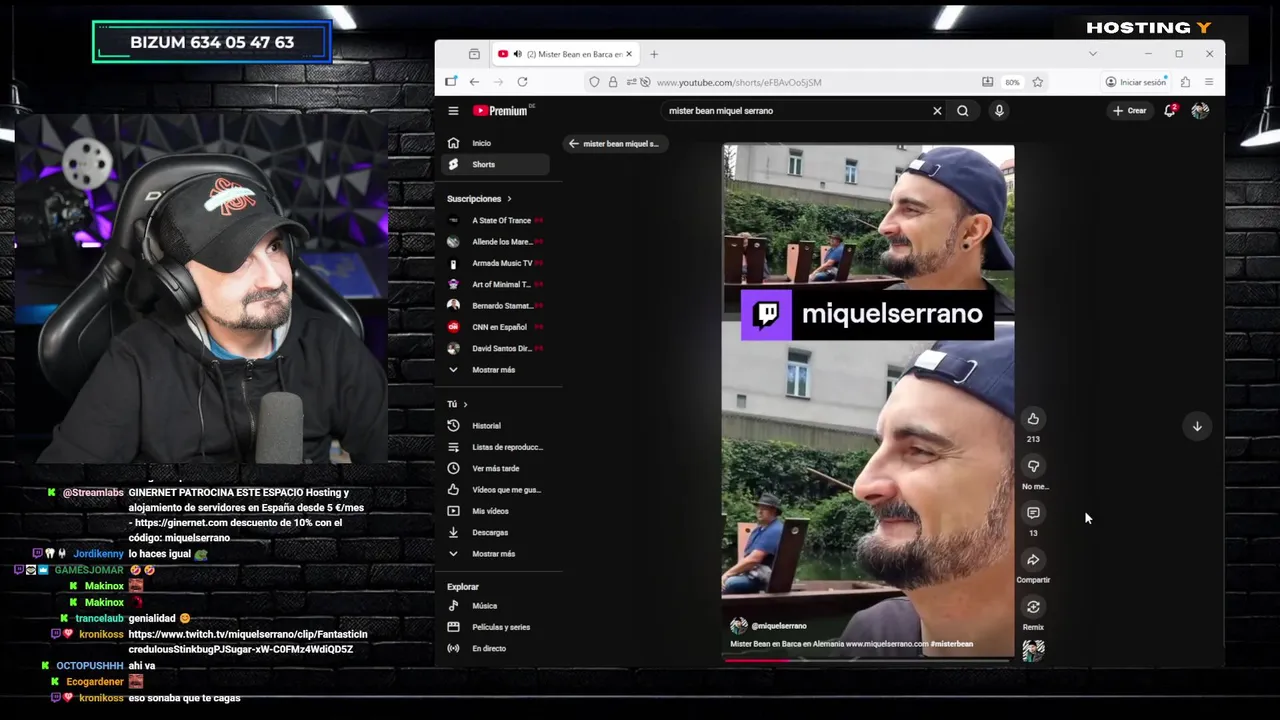Viewport: 1280px width, 720px height.
Task: Open Bernardo Stamat... subscription
Action: [495, 306]
